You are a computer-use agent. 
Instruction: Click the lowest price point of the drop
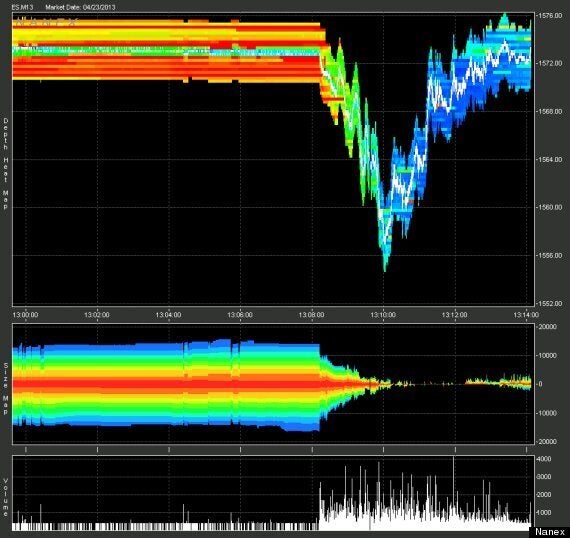385,270
